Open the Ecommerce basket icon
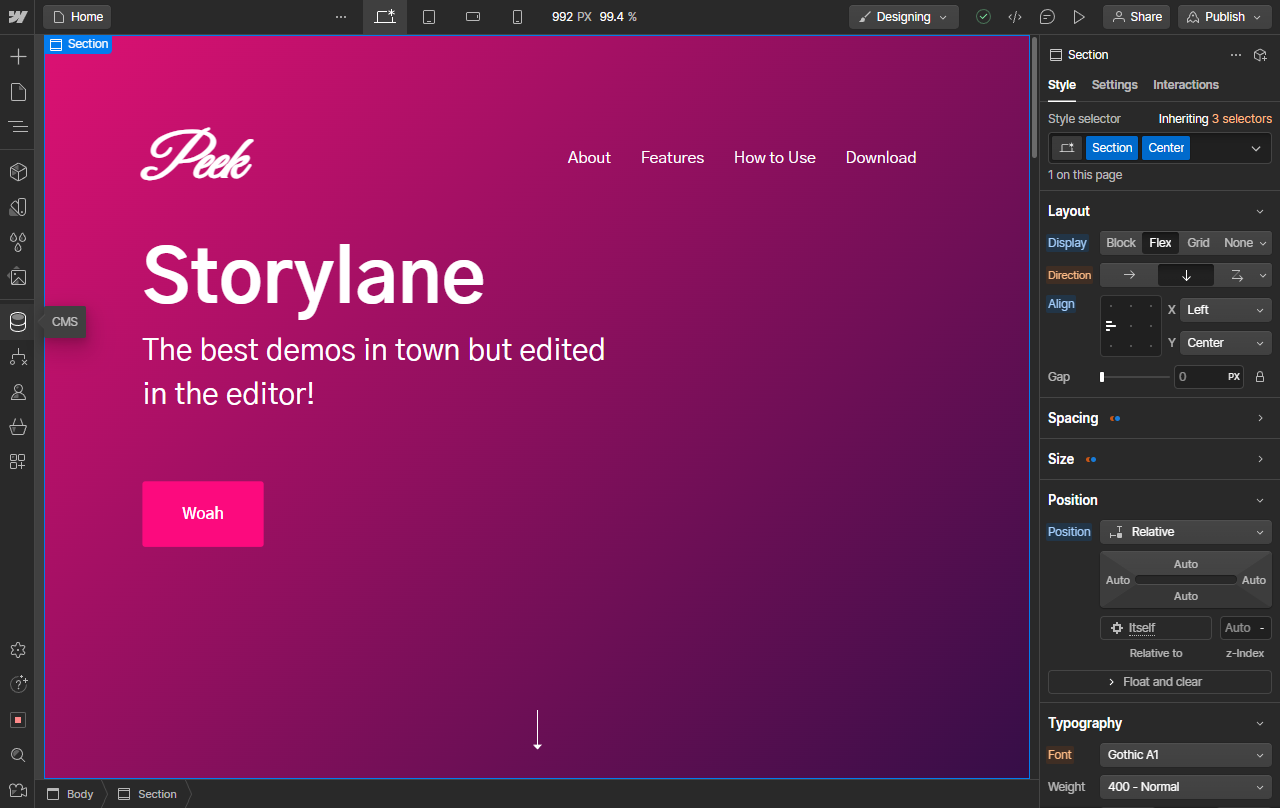Image resolution: width=1280 pixels, height=808 pixels. point(18,427)
